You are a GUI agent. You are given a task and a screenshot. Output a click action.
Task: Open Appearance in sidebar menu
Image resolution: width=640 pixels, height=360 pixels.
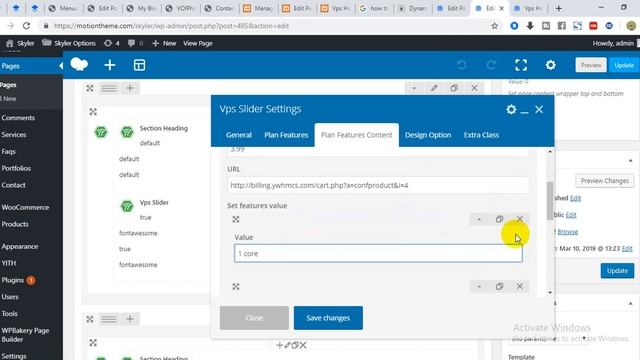click(20, 247)
